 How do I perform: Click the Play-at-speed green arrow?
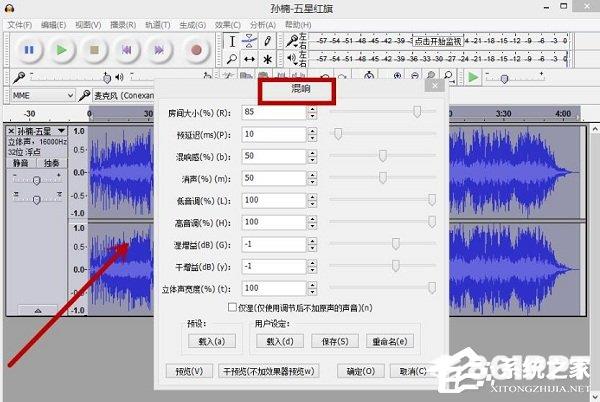pos(473,77)
